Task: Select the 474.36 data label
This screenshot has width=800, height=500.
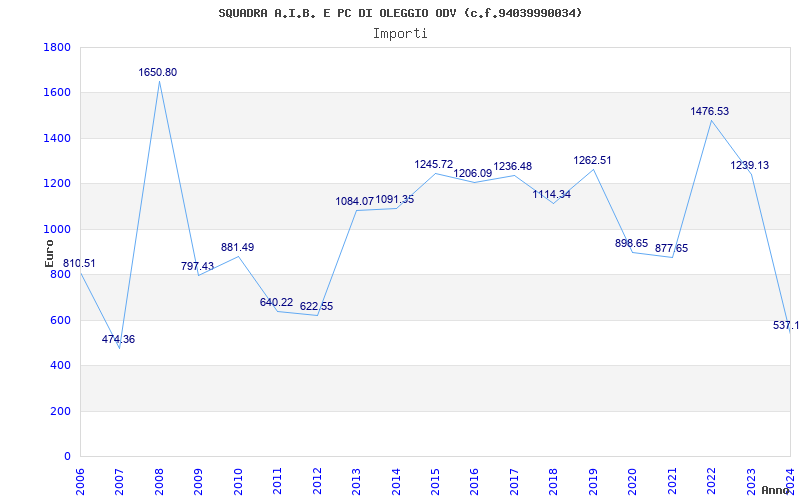Action: coord(118,339)
